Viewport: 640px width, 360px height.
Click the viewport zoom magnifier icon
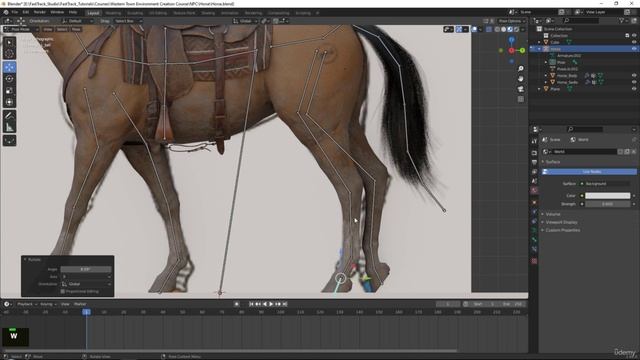[521, 69]
